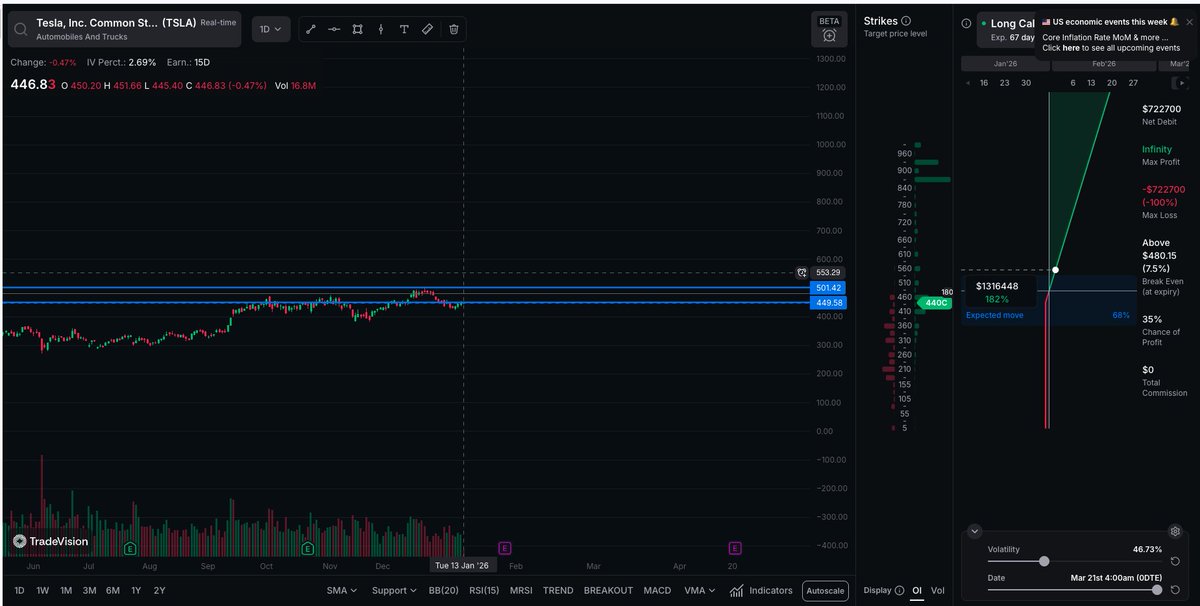Click the ticker search magnifier icon

(21, 29)
